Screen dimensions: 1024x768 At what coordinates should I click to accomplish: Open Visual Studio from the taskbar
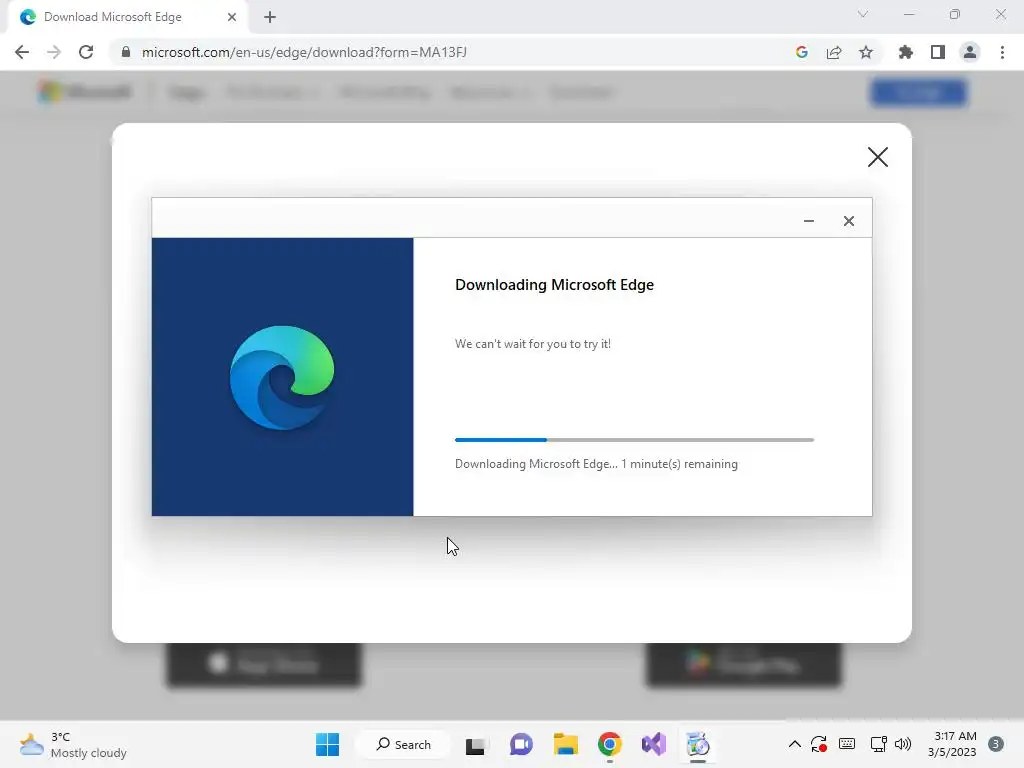click(654, 744)
